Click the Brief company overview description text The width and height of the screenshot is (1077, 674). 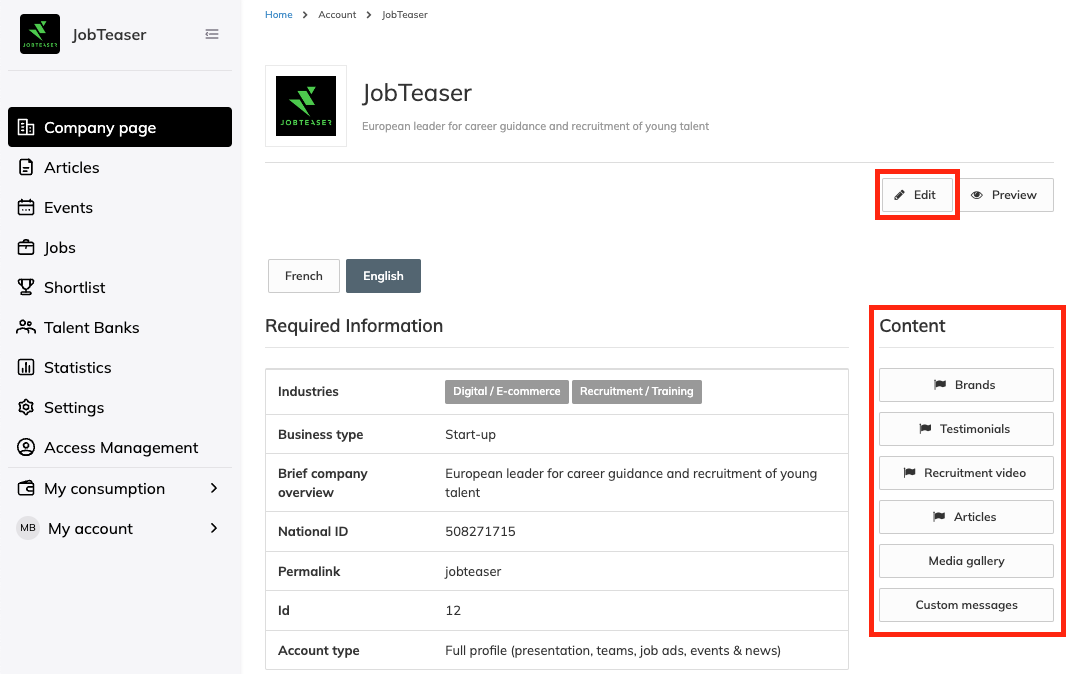631,483
